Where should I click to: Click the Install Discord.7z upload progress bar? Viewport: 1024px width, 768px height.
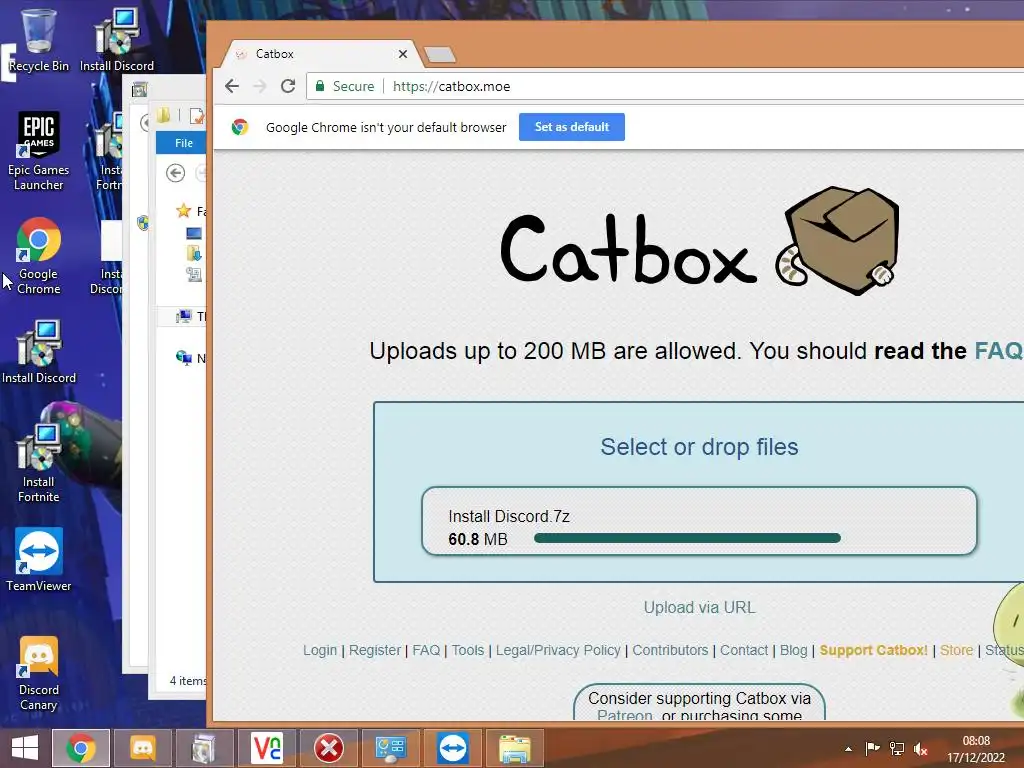(687, 538)
